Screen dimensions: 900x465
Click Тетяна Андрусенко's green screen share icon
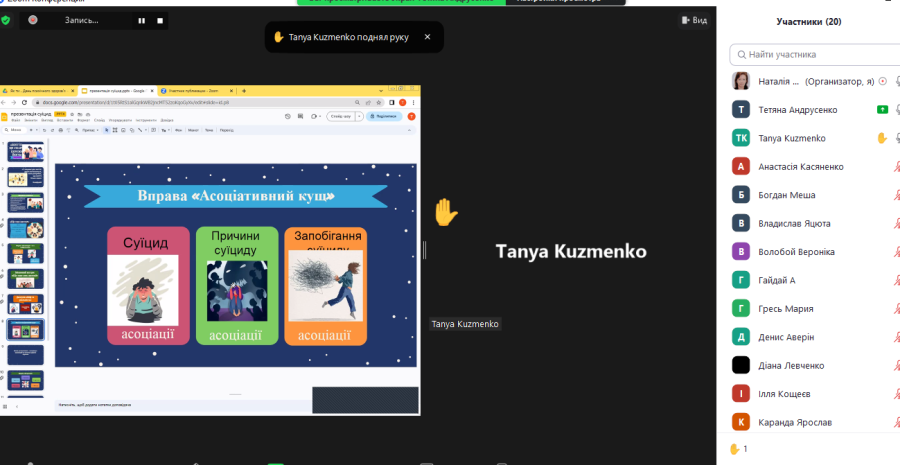tap(881, 110)
